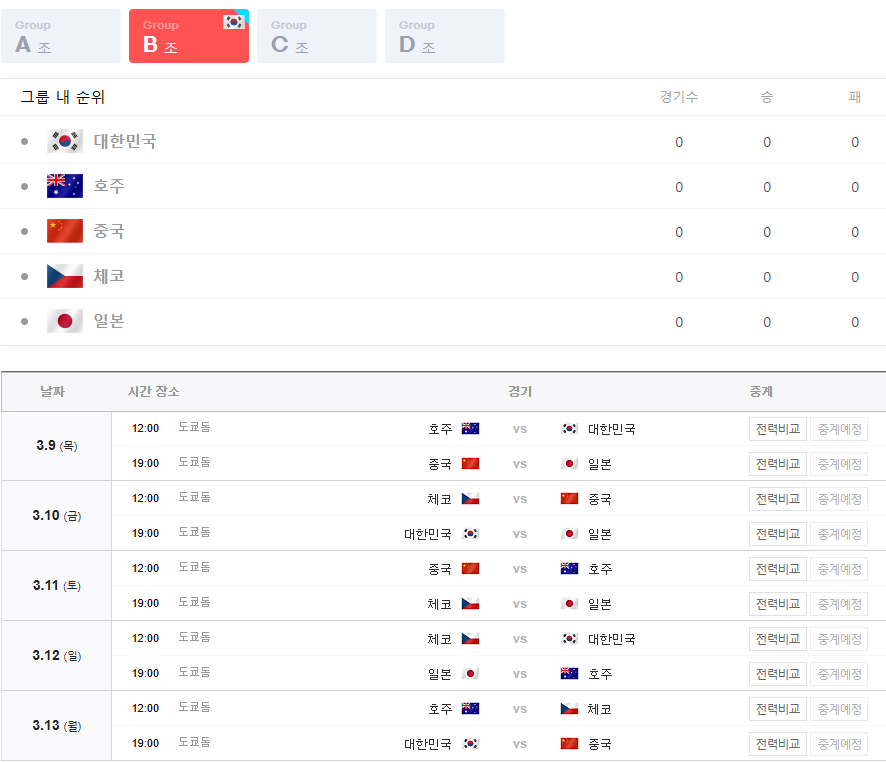Click 중계예정 for 3.13 호주 vs 체코 match
Image resolution: width=886 pixels, height=762 pixels.
(x=839, y=709)
